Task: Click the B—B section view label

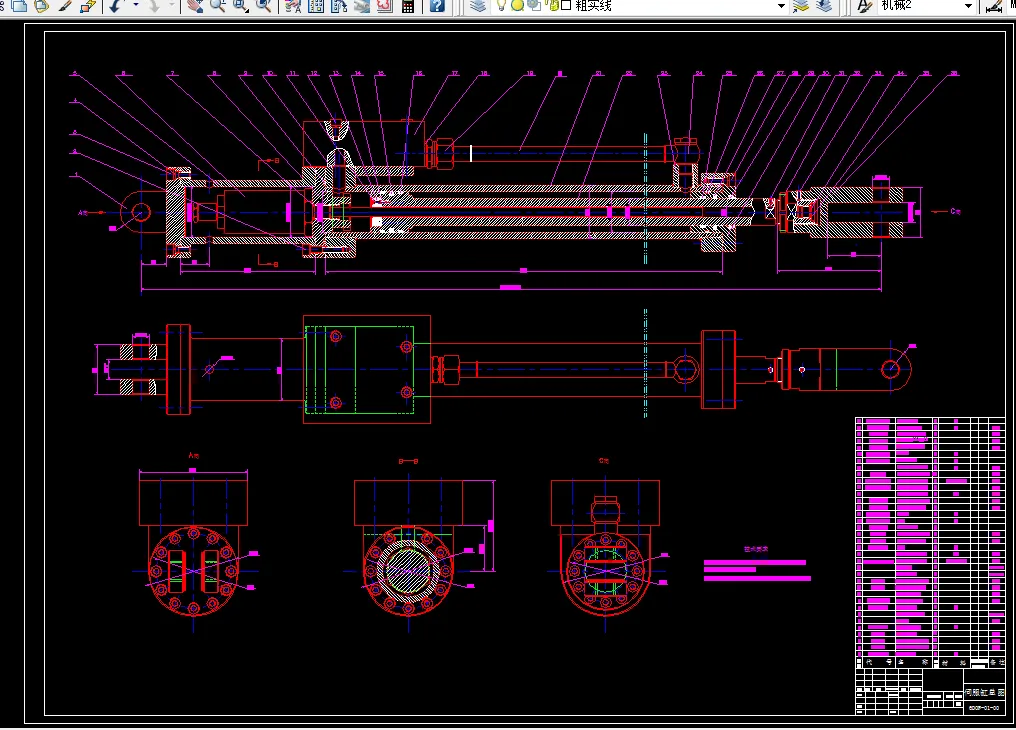Action: [408, 461]
